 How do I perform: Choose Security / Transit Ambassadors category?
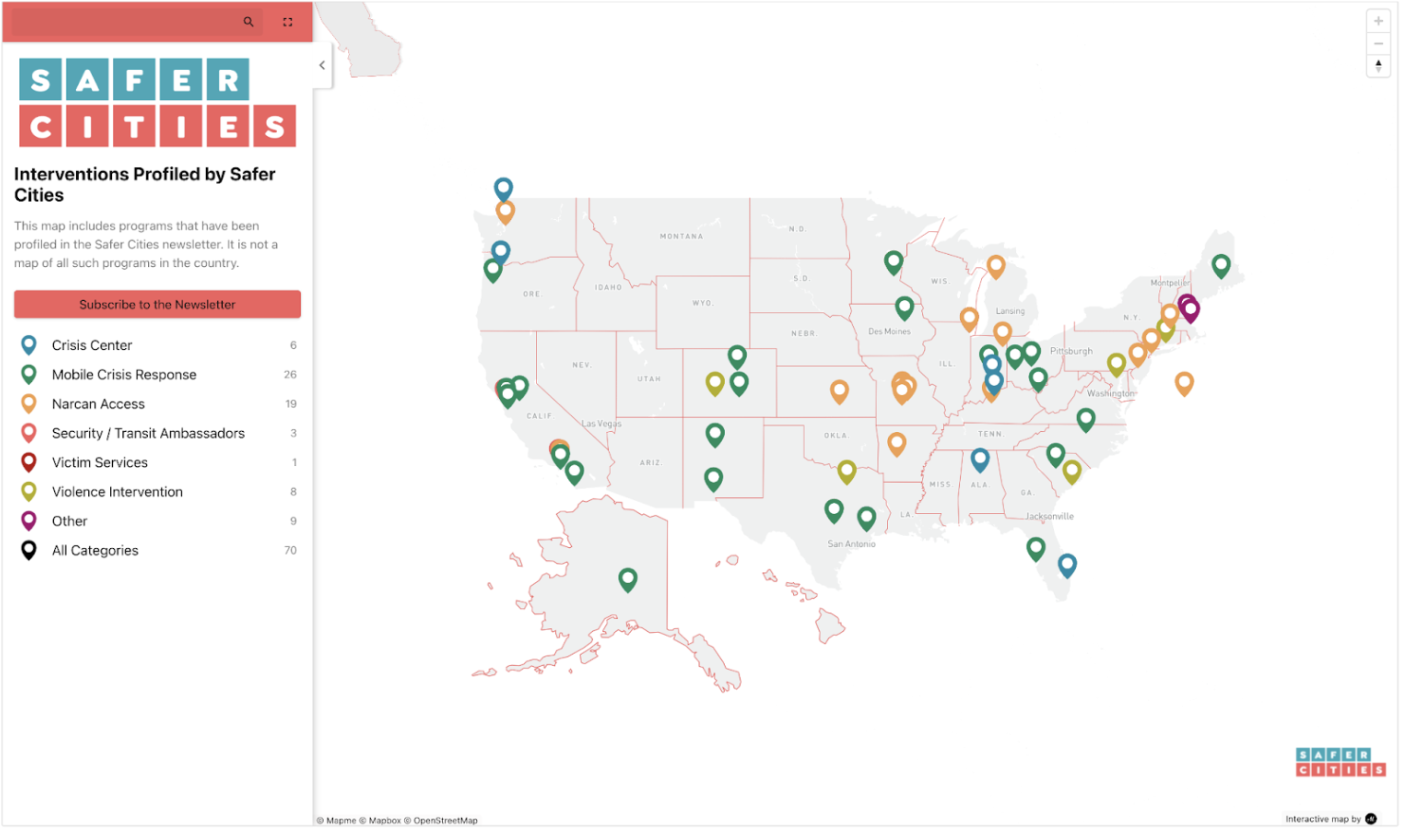[157, 433]
